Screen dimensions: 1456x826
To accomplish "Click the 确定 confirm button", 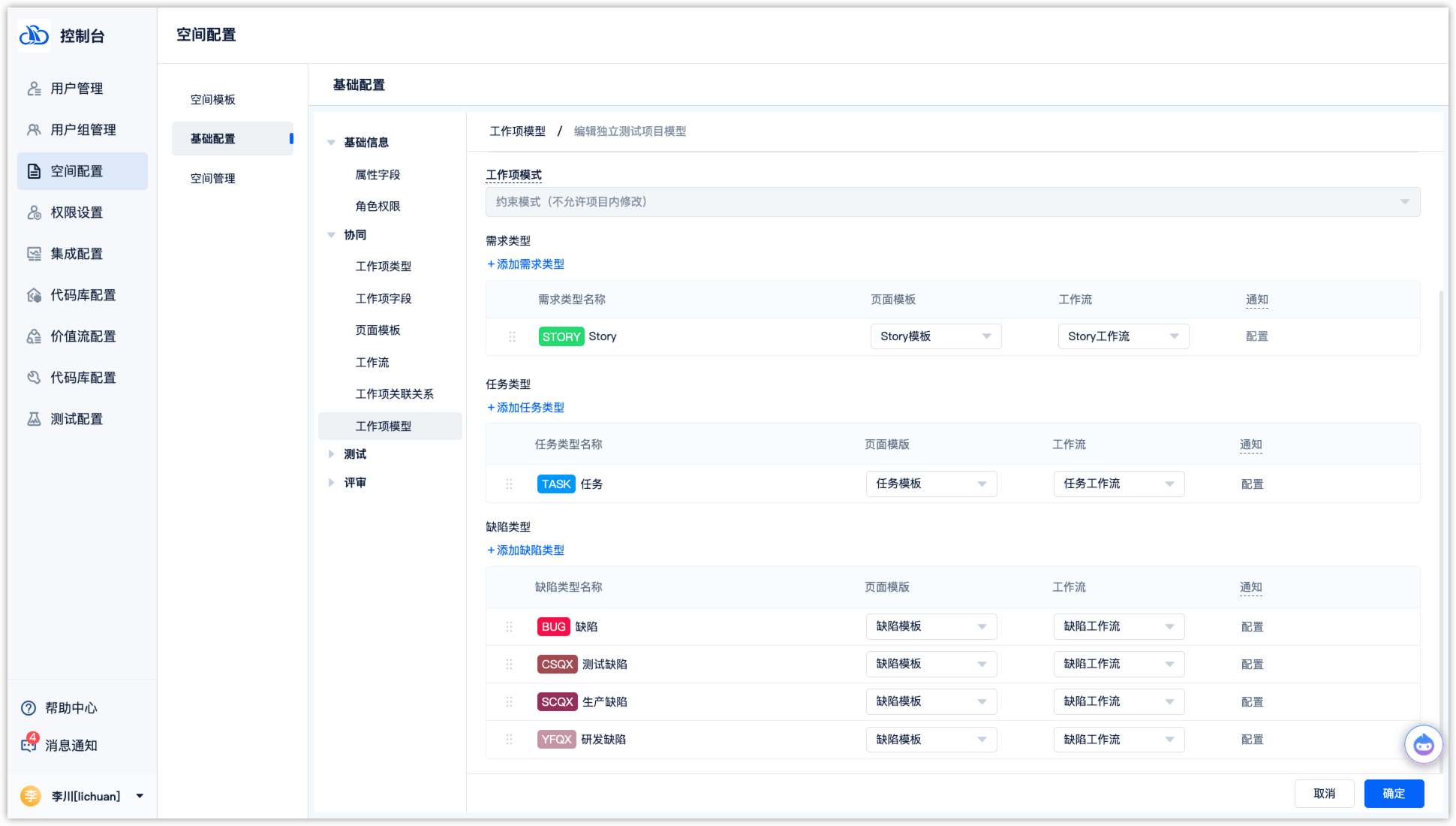I will pyautogui.click(x=1393, y=794).
